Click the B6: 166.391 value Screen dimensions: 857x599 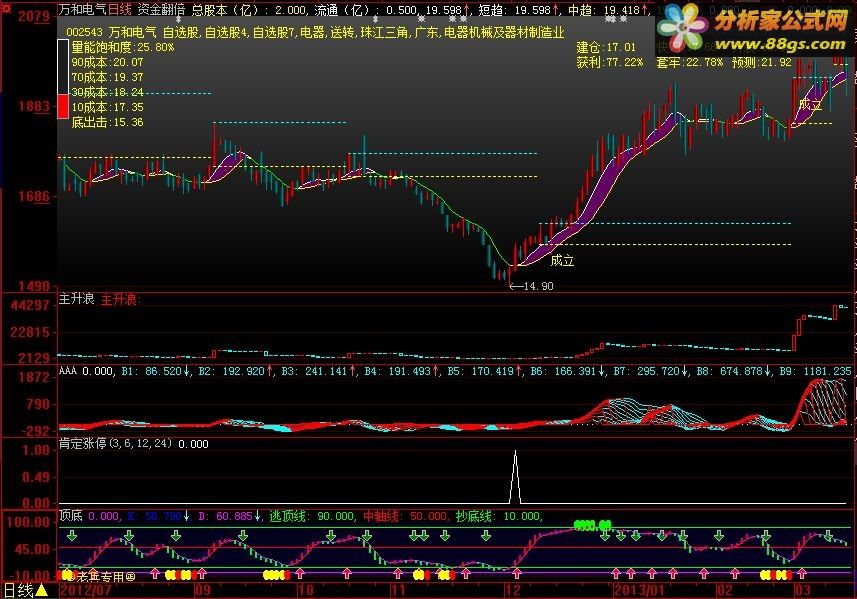pyautogui.click(x=568, y=372)
